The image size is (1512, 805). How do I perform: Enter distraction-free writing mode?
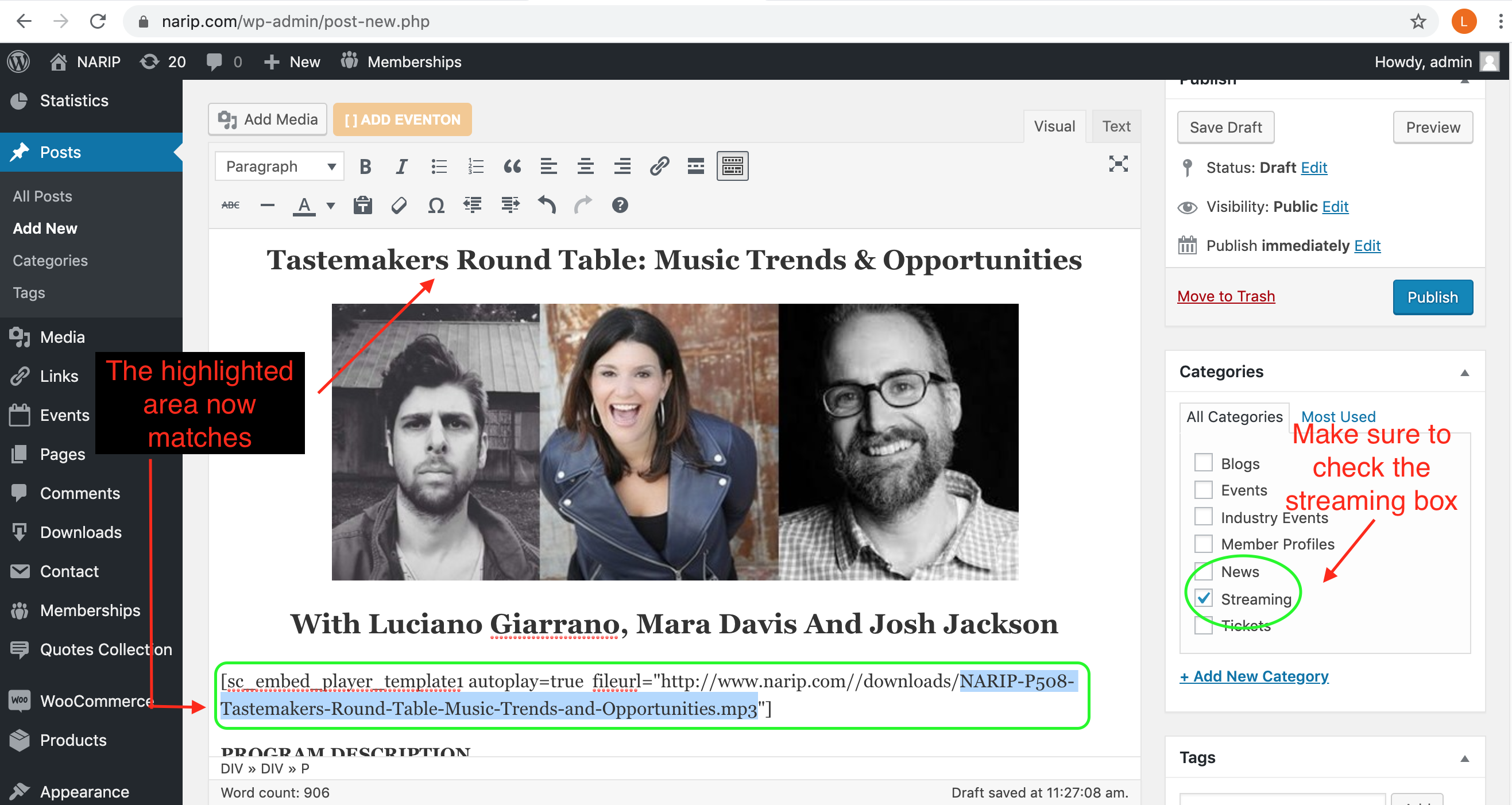coord(1118,164)
